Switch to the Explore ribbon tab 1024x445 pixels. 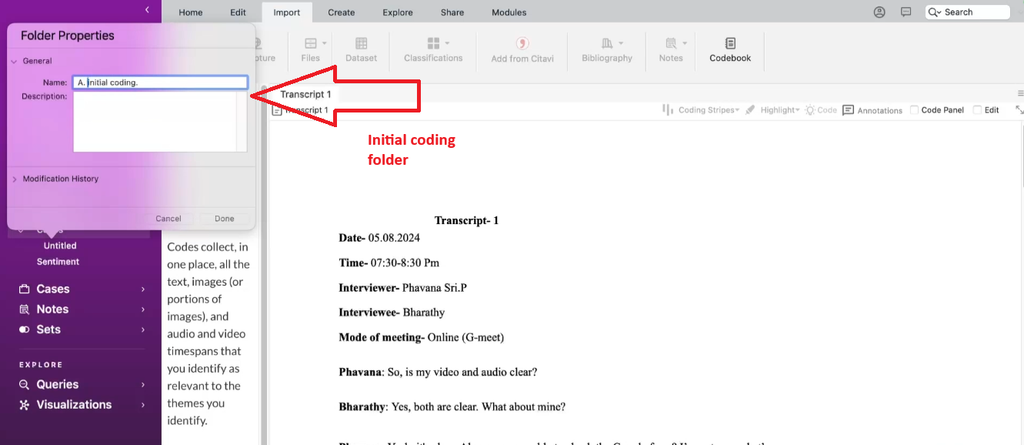point(398,12)
